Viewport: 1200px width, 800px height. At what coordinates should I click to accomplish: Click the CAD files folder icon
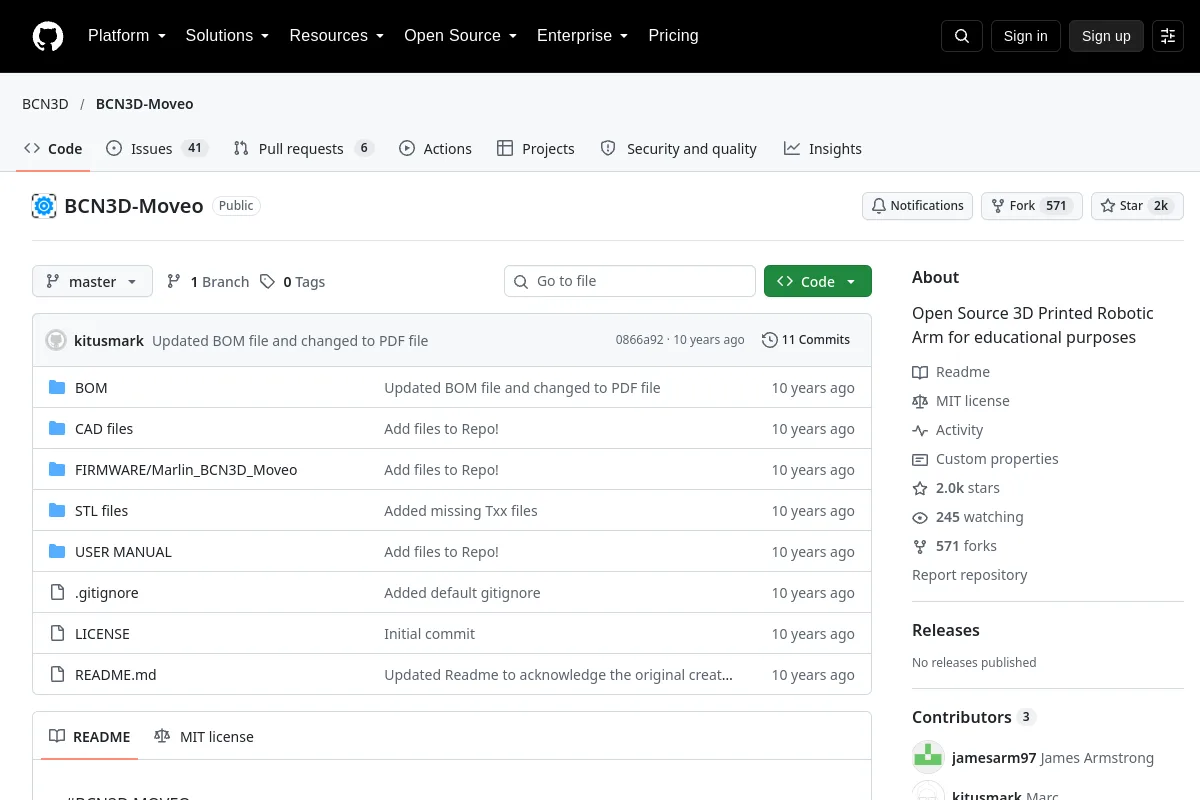coord(57,429)
